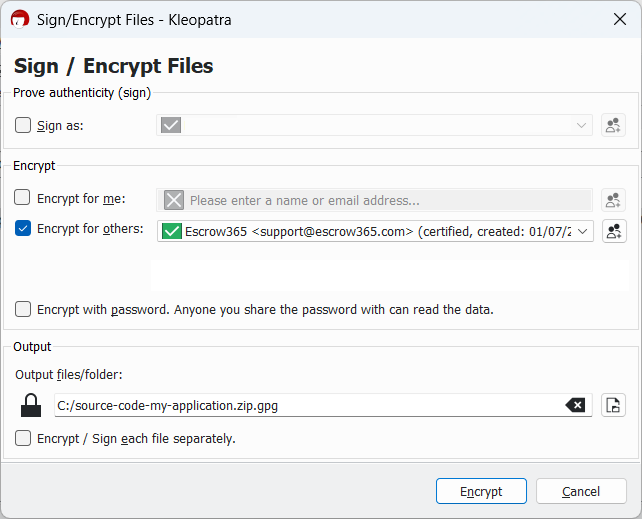
Task: Enable the Encrypt for me checkbox
Action: coord(23,198)
